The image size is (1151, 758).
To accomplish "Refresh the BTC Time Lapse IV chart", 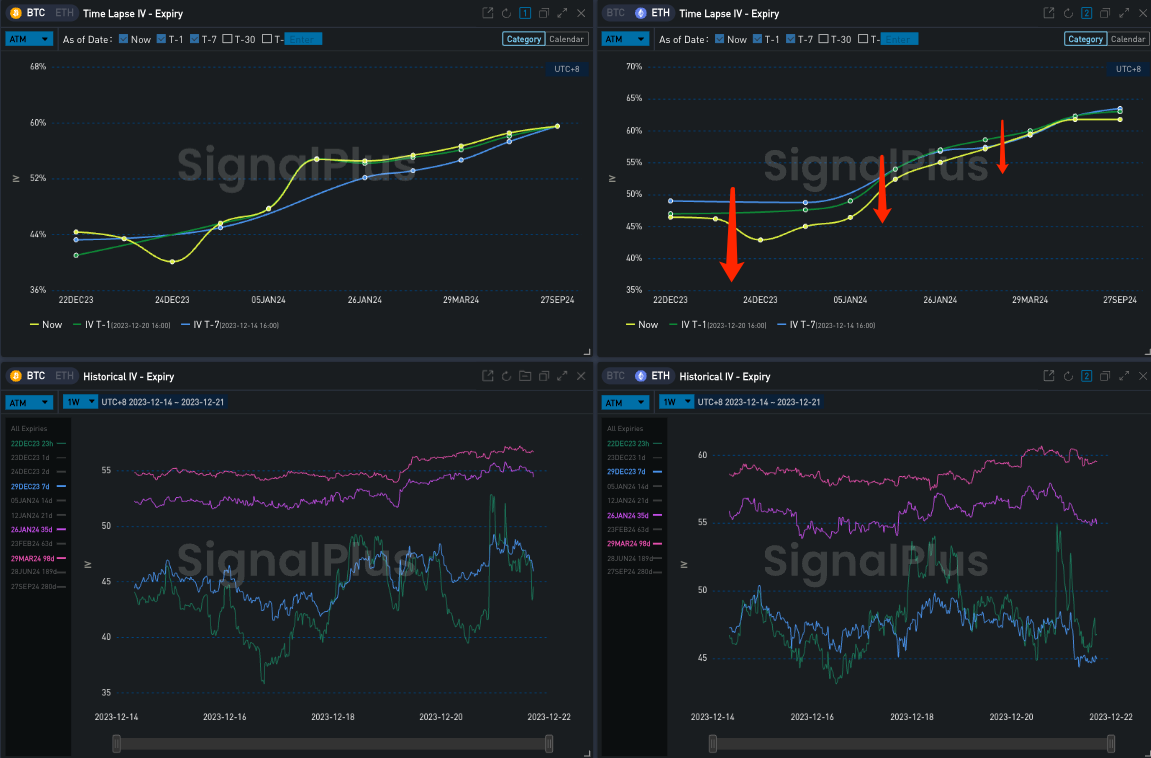I will (506, 13).
